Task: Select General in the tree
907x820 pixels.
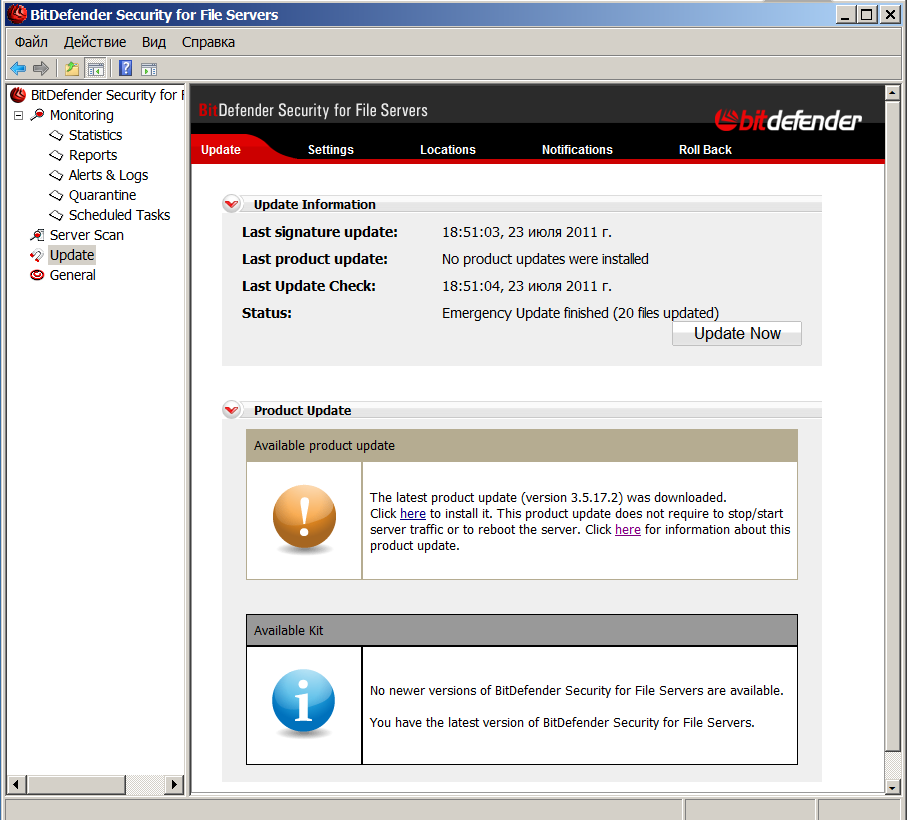Action: click(x=72, y=275)
